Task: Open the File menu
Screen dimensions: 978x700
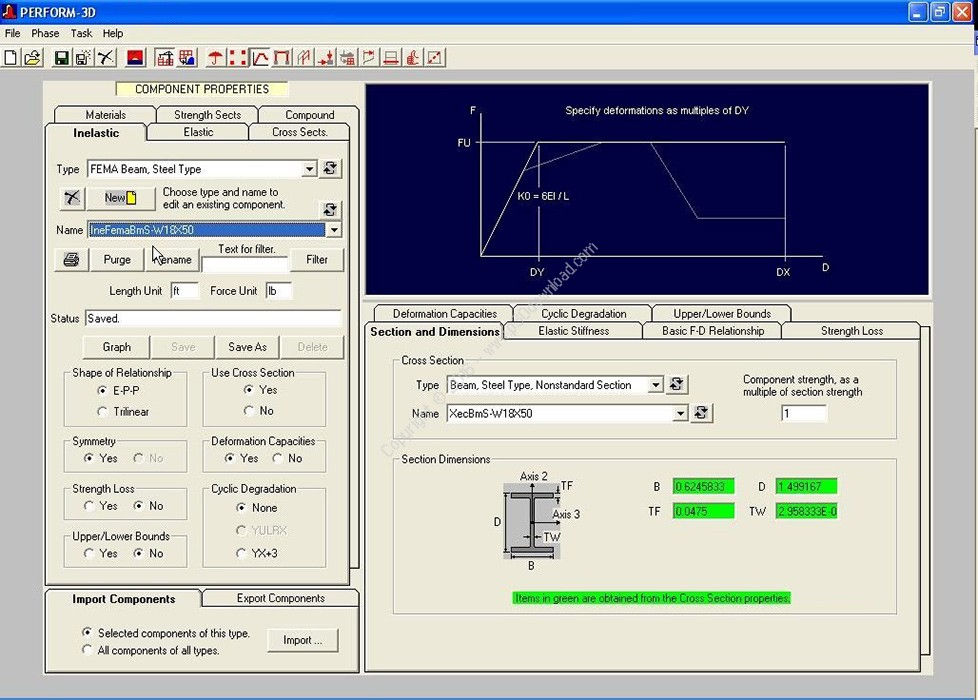Action: 12,33
